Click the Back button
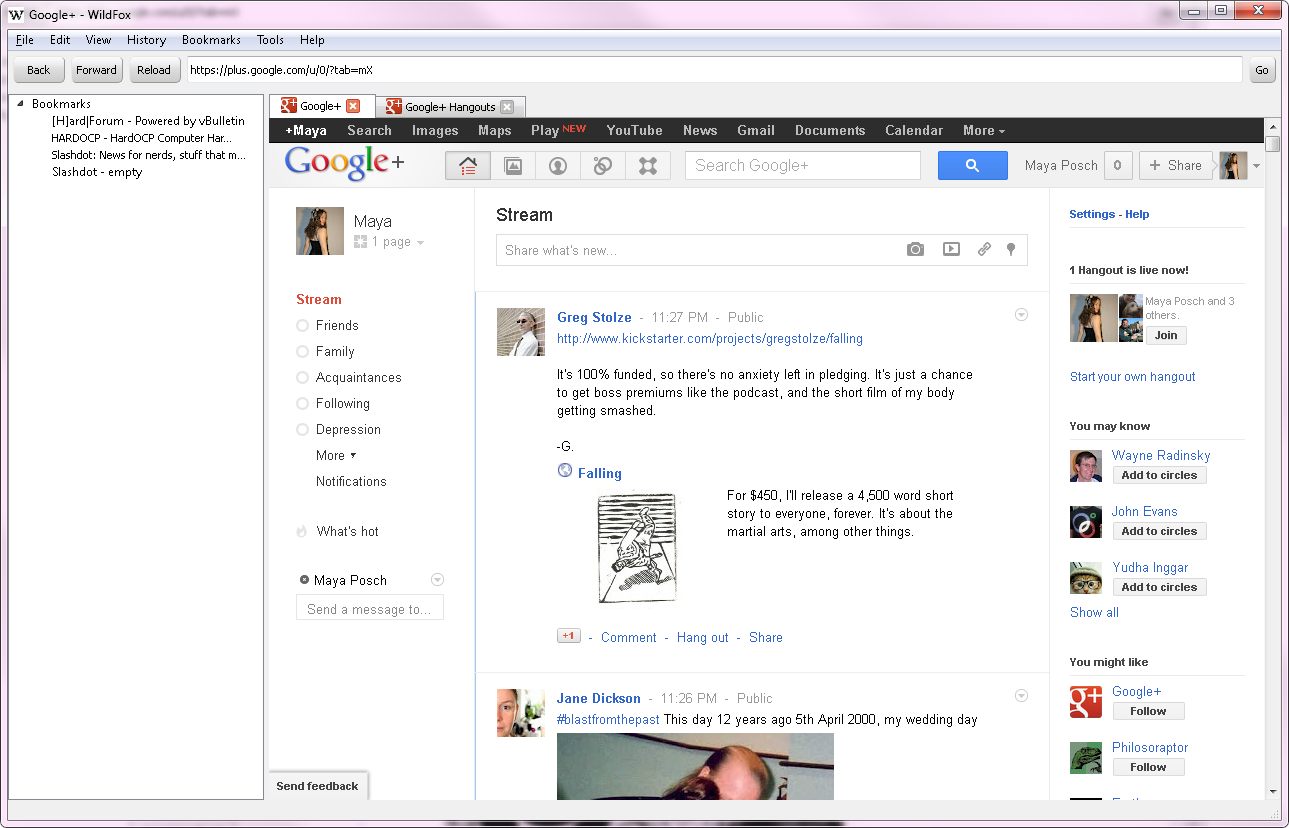1289x828 pixels. click(x=39, y=70)
